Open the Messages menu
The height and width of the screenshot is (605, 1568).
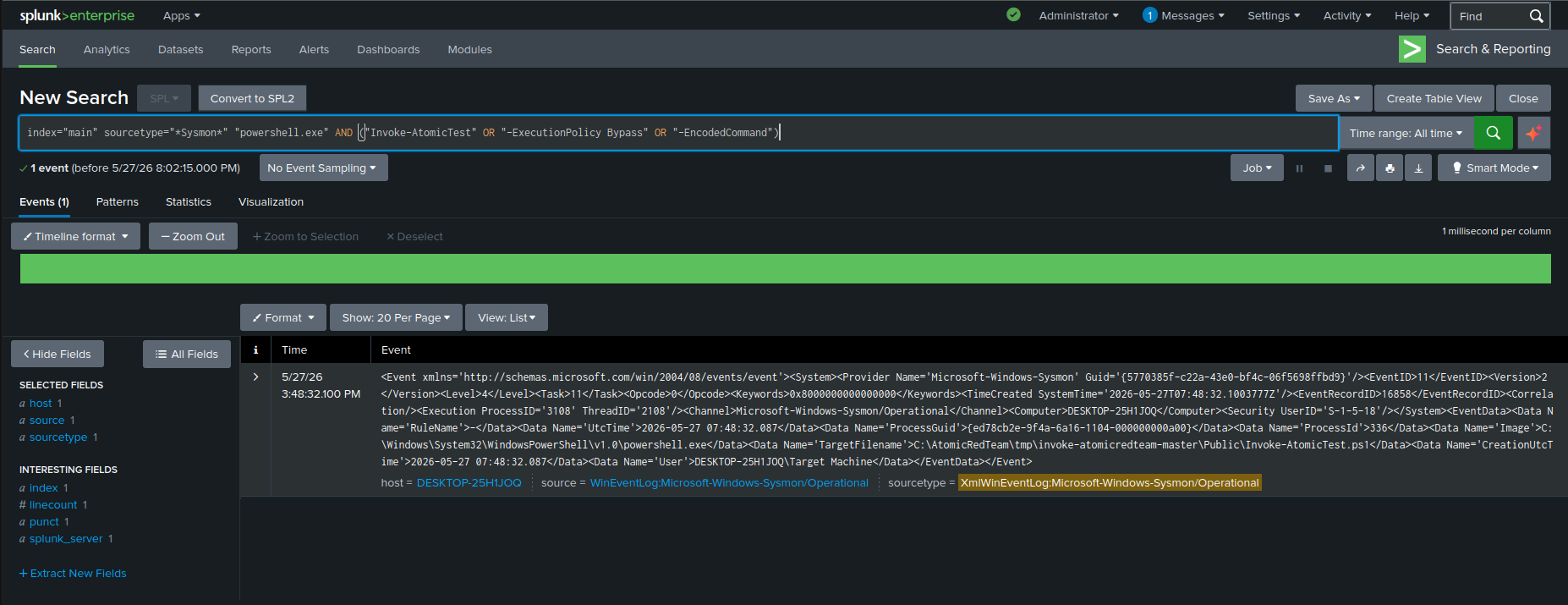[x=1183, y=15]
